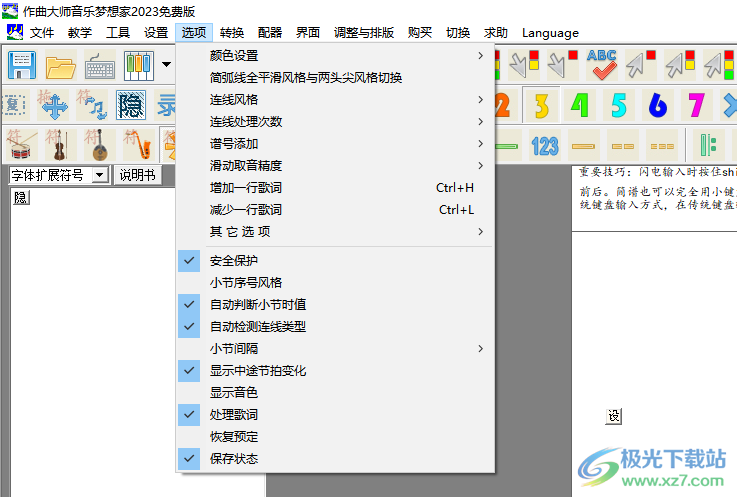Click the double yellow dash icon
This screenshot has height=497, width=737.
pos(622,146)
